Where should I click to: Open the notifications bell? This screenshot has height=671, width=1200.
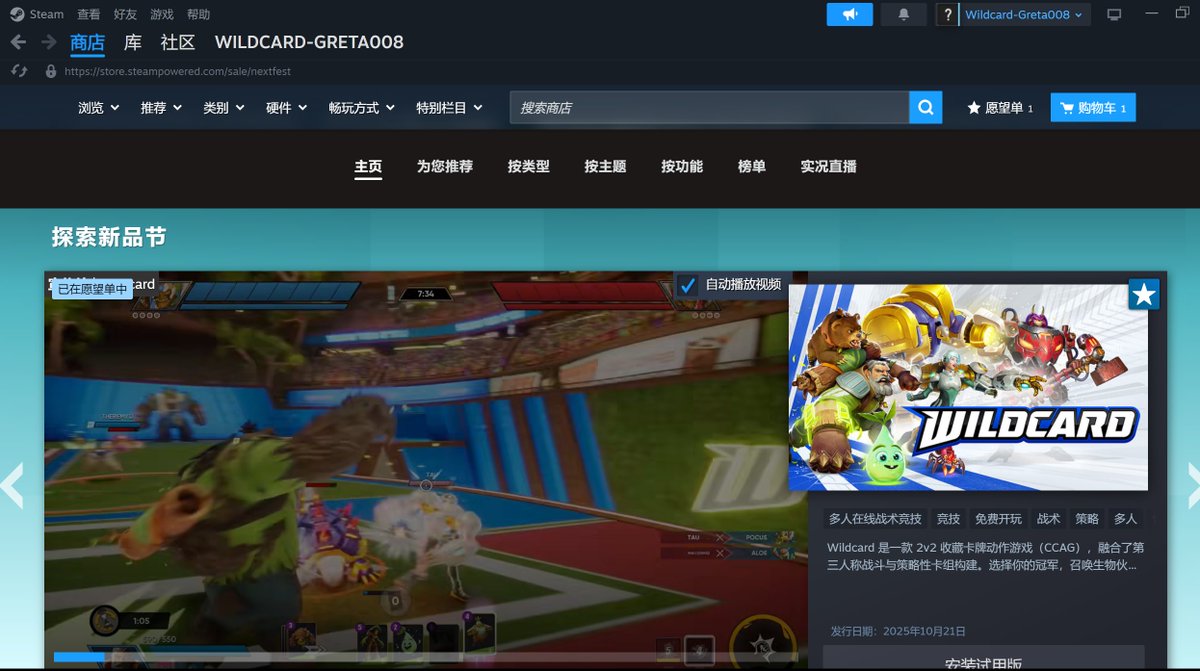coord(904,14)
